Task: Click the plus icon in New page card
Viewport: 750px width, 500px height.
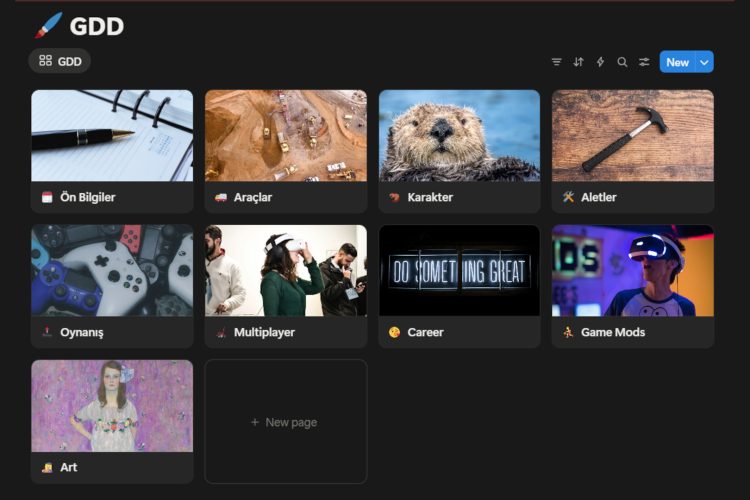Action: (255, 422)
